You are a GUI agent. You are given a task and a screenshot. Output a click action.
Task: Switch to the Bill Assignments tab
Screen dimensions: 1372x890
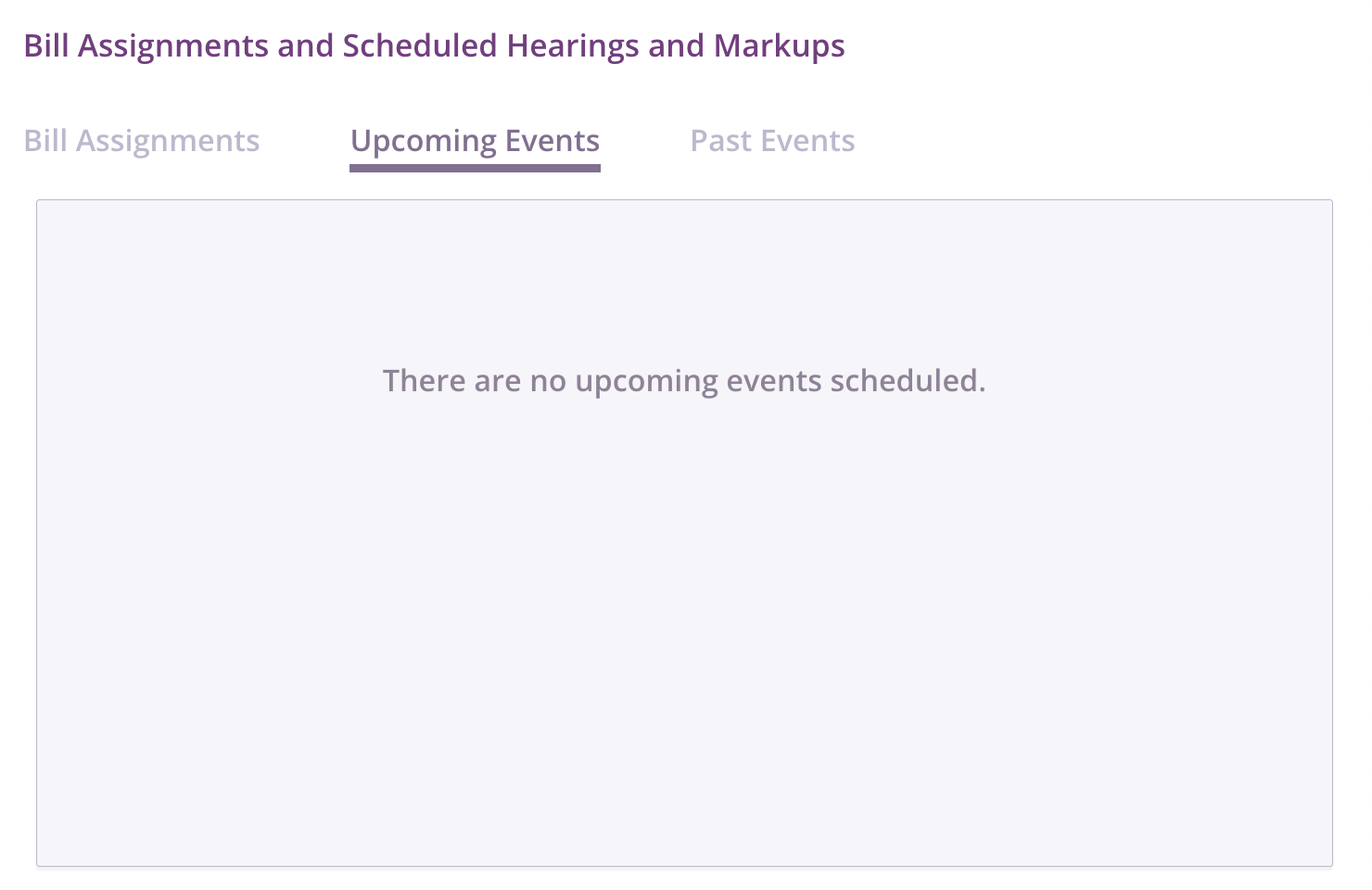[141, 141]
